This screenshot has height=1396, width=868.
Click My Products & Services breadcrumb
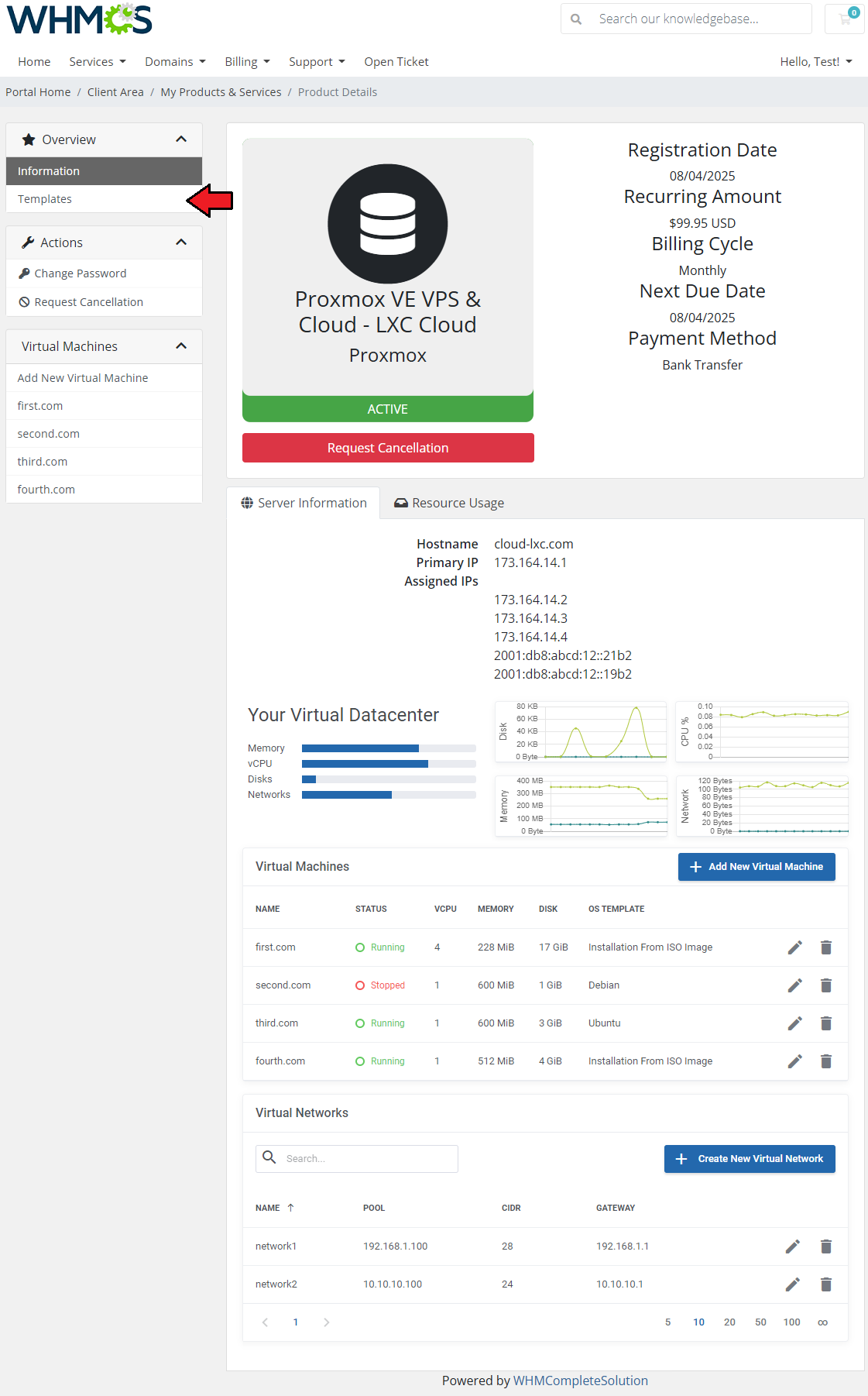pyautogui.click(x=221, y=92)
